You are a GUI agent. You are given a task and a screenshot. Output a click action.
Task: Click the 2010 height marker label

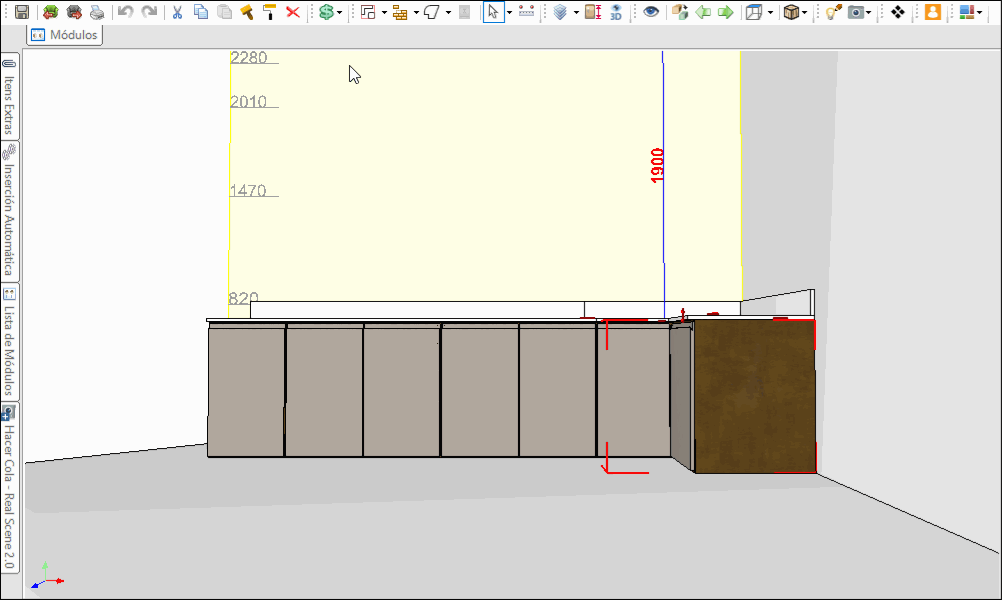coord(249,102)
